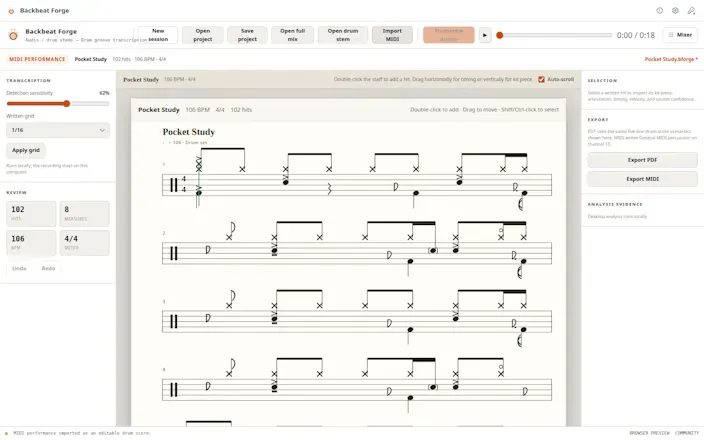Click the playback position slider knob
The image size is (704, 440).
(x=499, y=35)
